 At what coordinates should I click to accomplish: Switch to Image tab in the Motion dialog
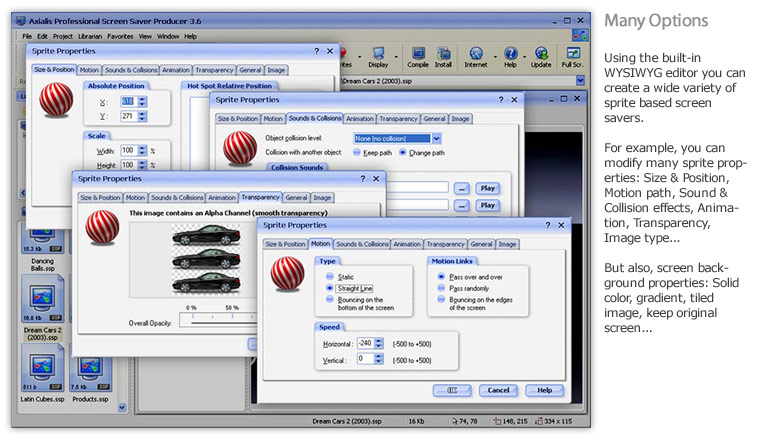pos(507,244)
